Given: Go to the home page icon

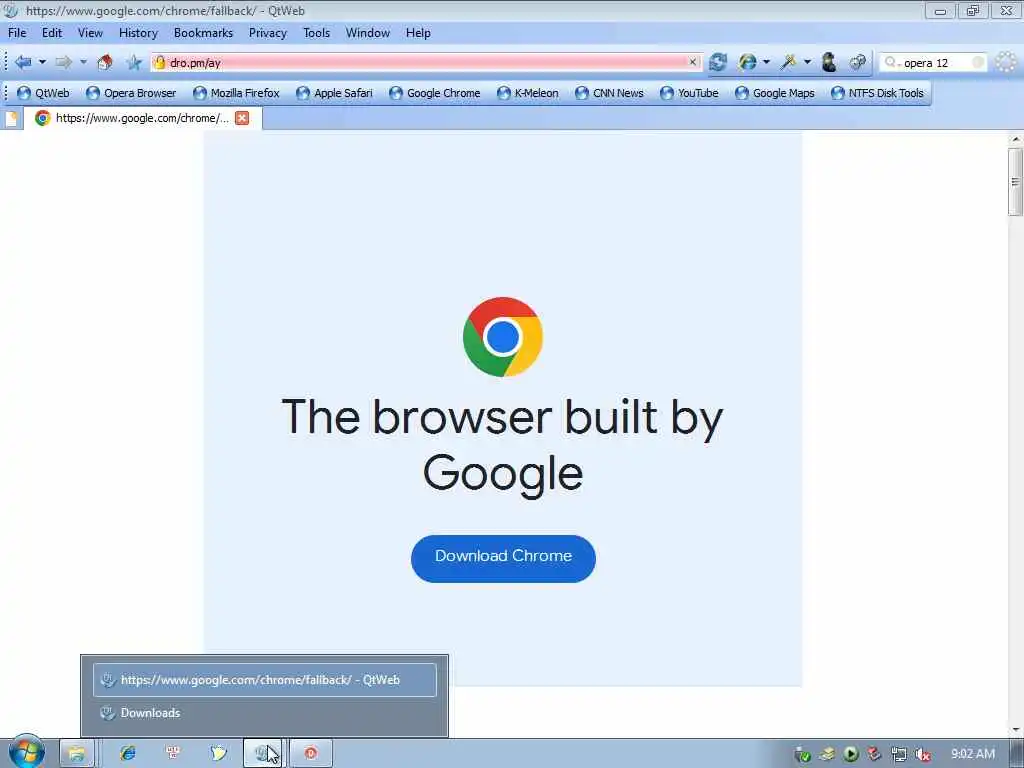Looking at the screenshot, I should click(x=104, y=63).
